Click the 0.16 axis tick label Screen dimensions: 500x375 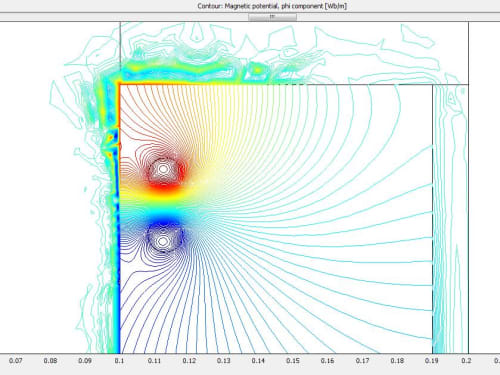328,361
